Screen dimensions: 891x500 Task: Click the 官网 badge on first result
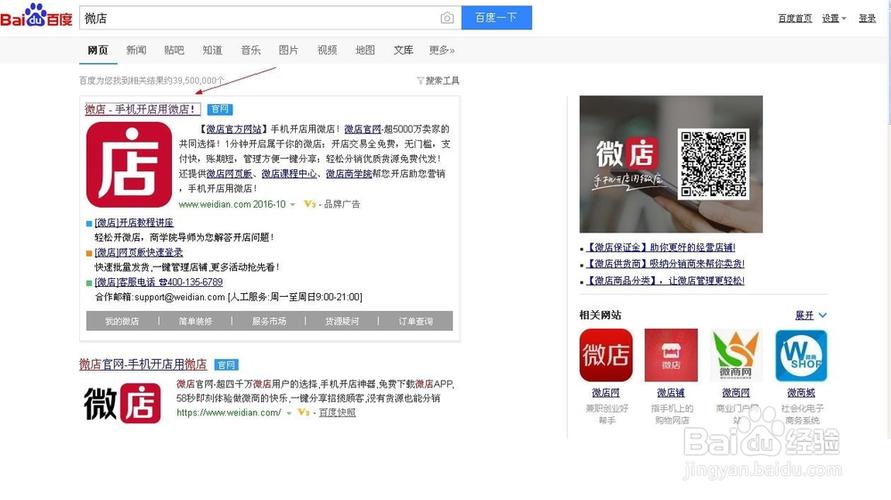pyautogui.click(x=220, y=109)
